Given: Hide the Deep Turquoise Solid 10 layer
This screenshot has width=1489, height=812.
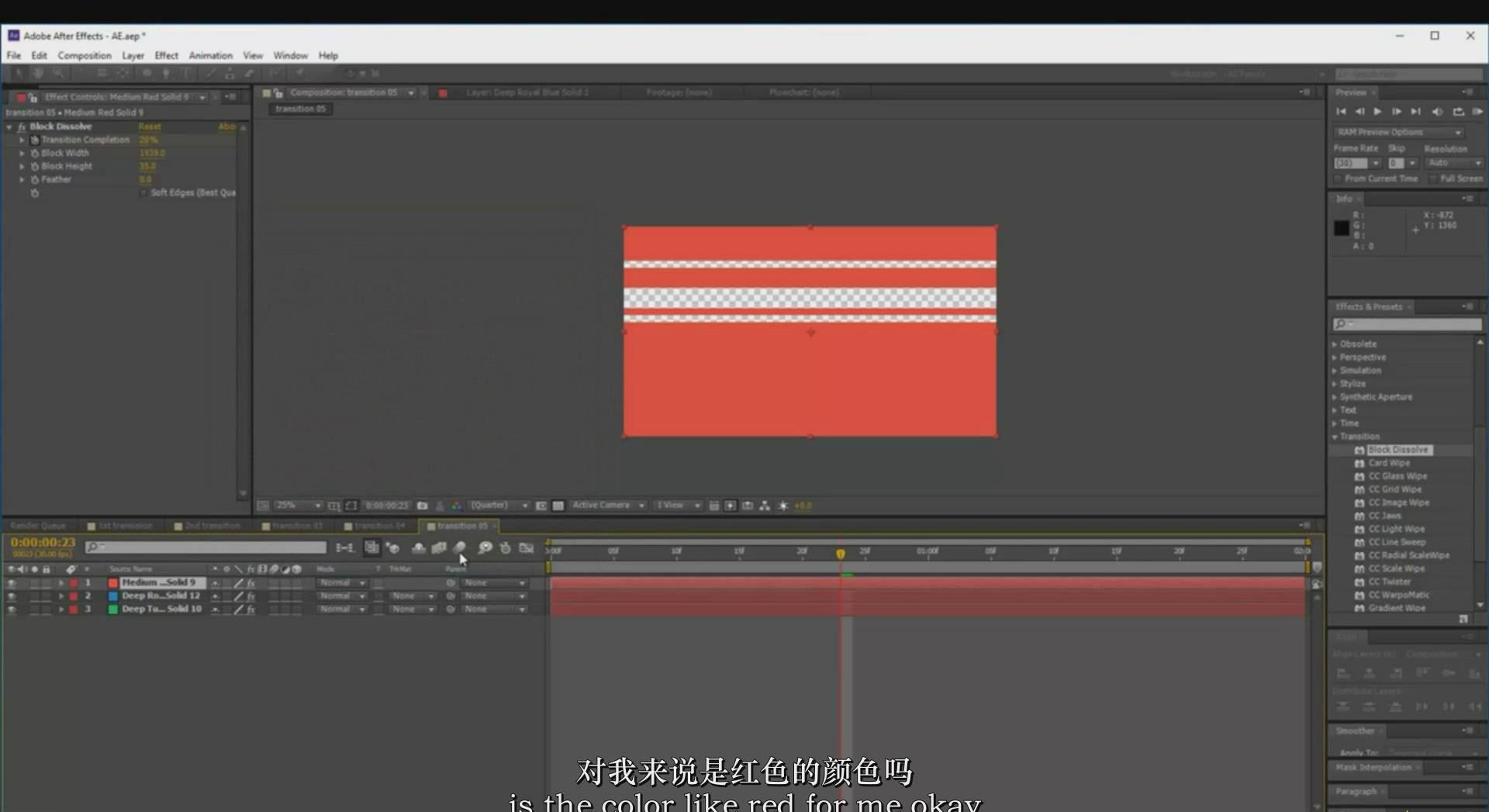Looking at the screenshot, I should 11,610.
